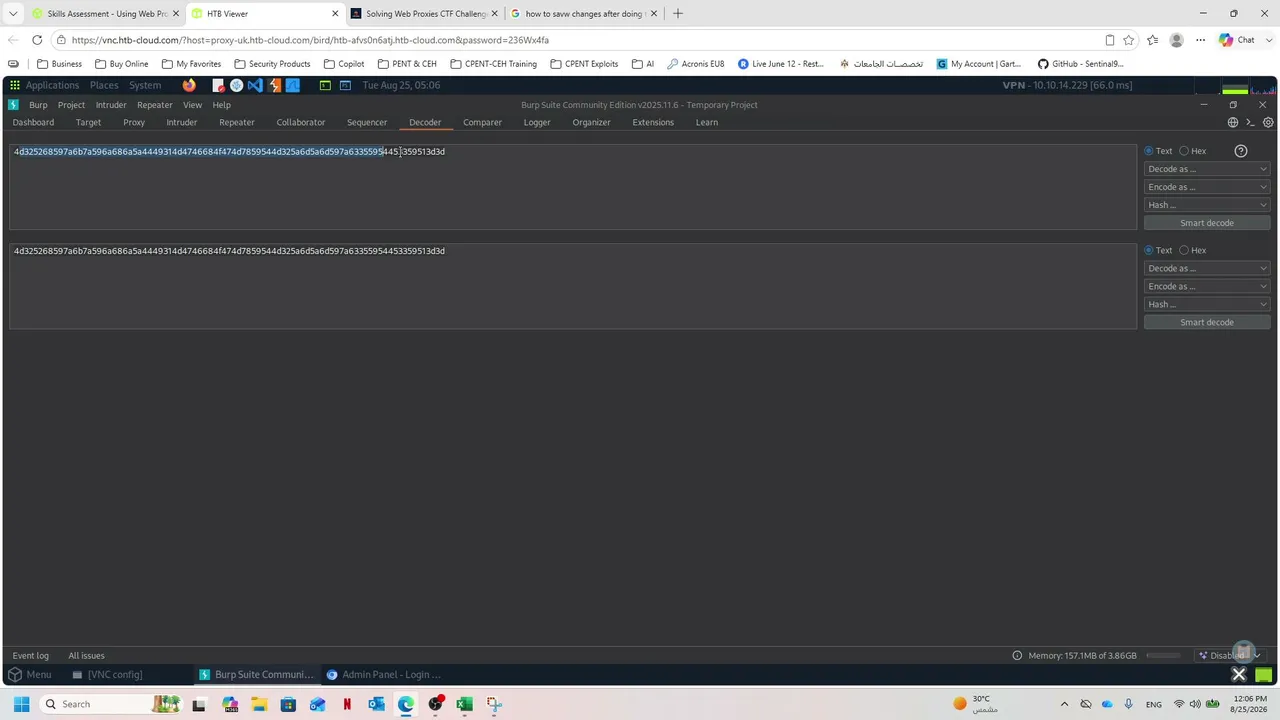Switch to the Repeater tab

(x=237, y=122)
